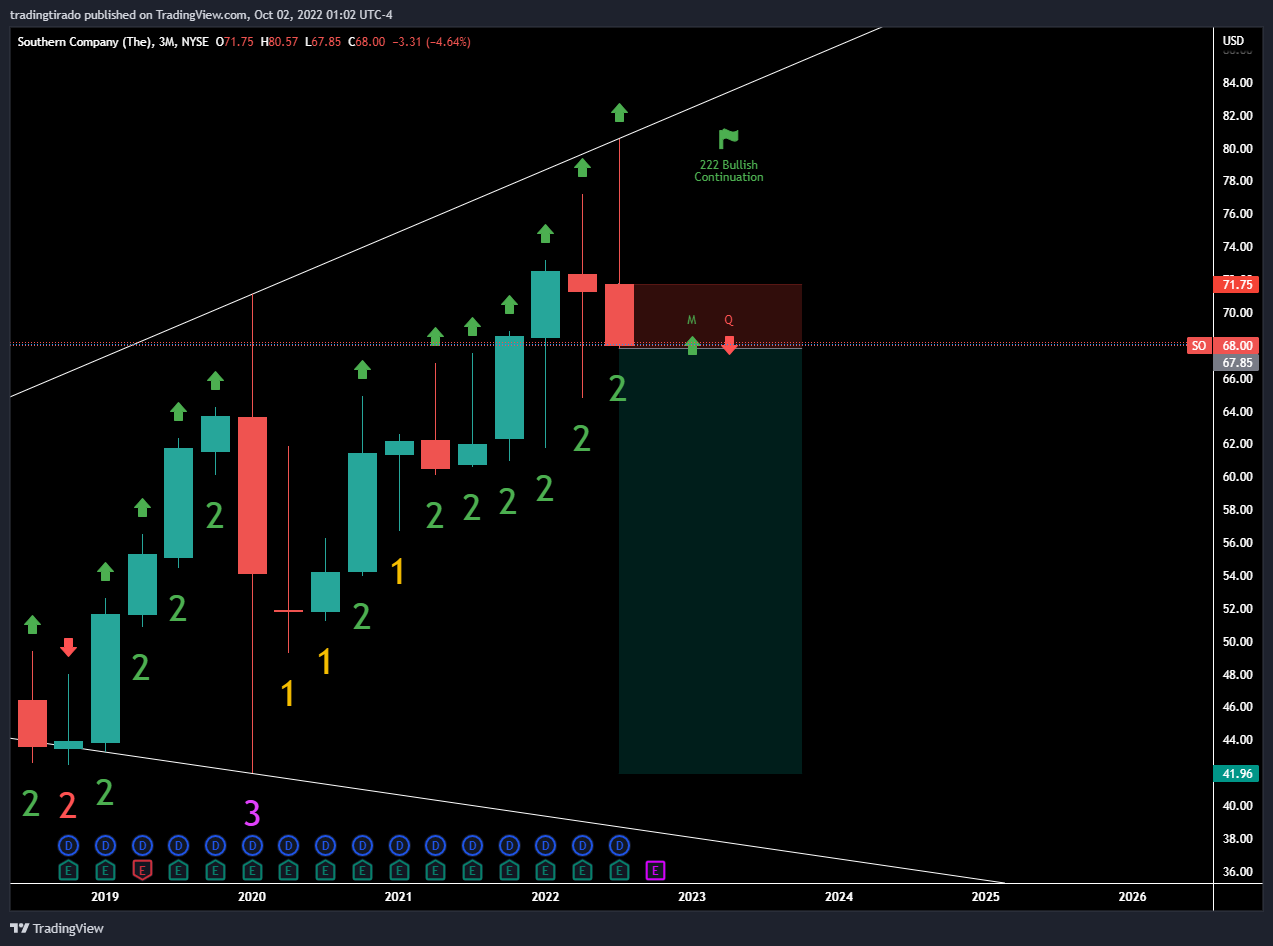
Task: Click the red earnings E marker
Action: (x=142, y=870)
